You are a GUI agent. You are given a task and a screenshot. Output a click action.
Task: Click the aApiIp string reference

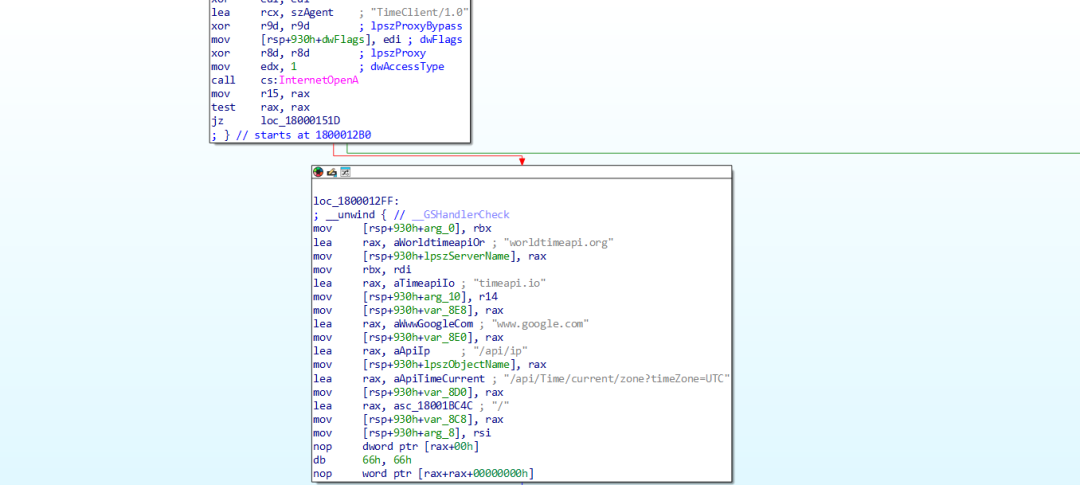(412, 352)
